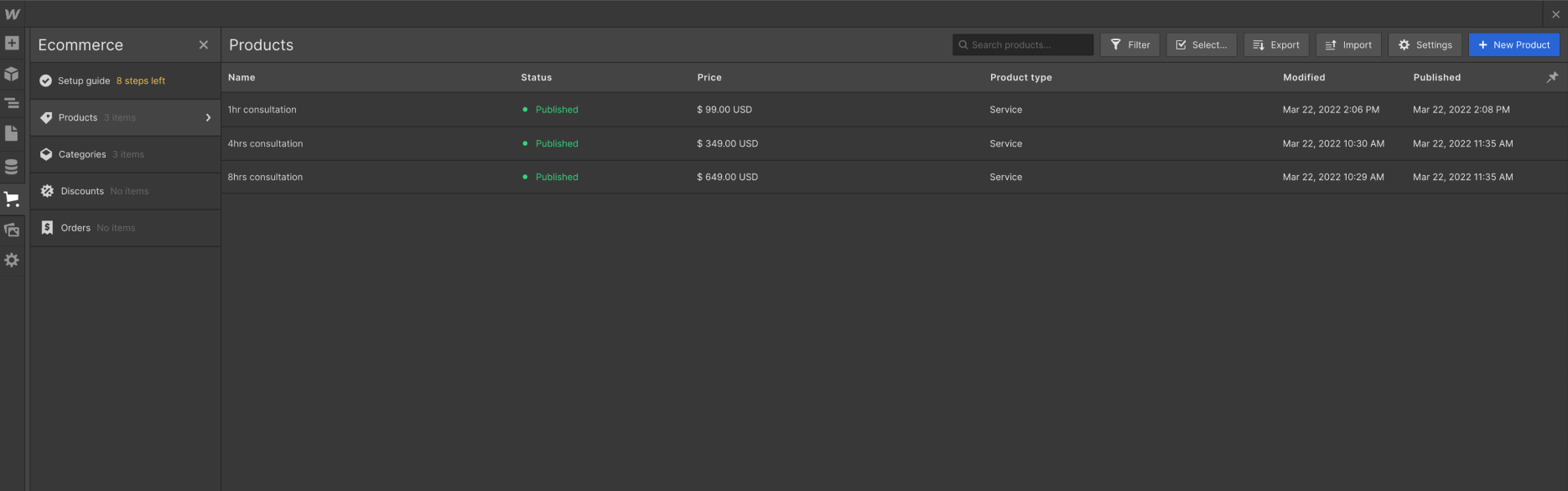Sort by the Modified column header
The image size is (1568, 491).
point(1304,77)
